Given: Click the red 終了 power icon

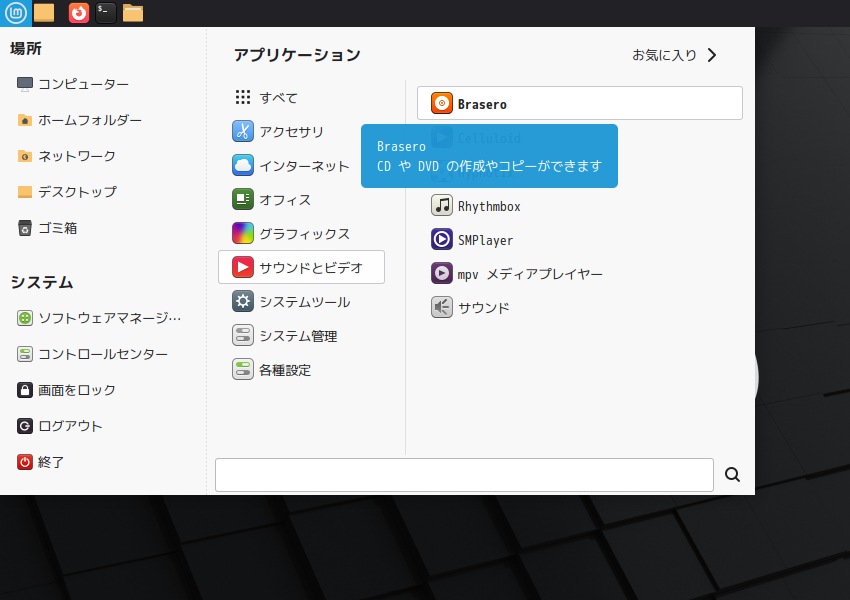Looking at the screenshot, I should [x=24, y=462].
